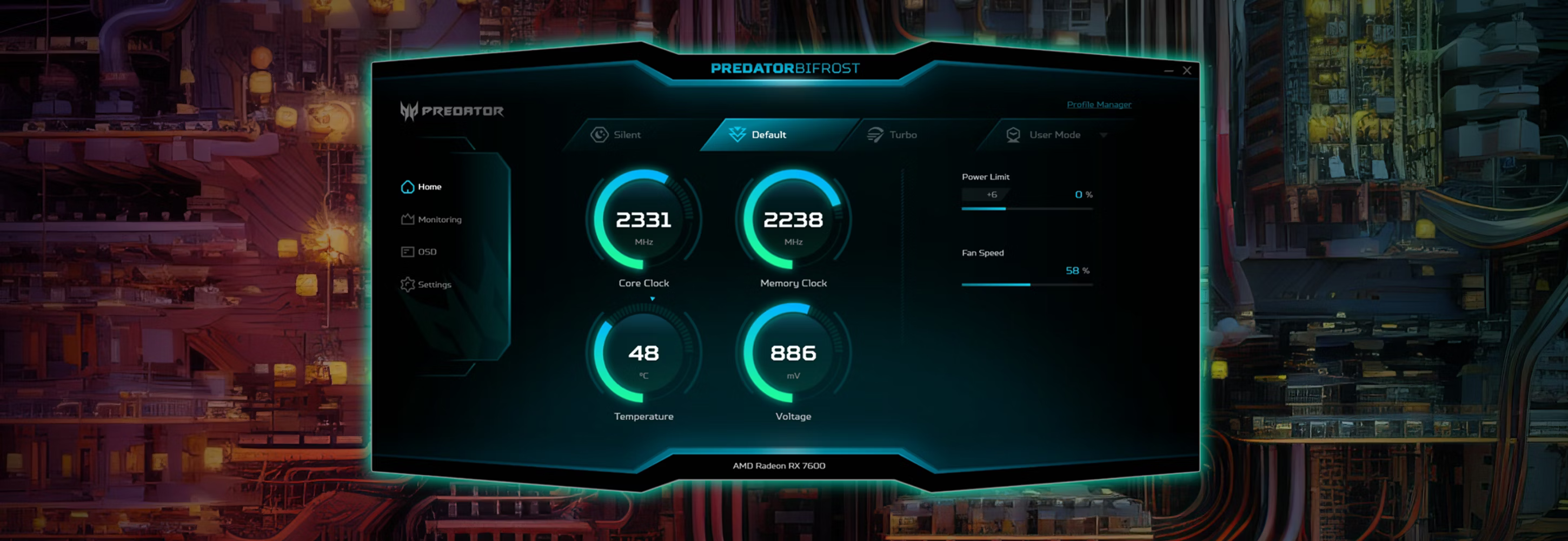Click the Monitoring graph icon

(x=407, y=219)
